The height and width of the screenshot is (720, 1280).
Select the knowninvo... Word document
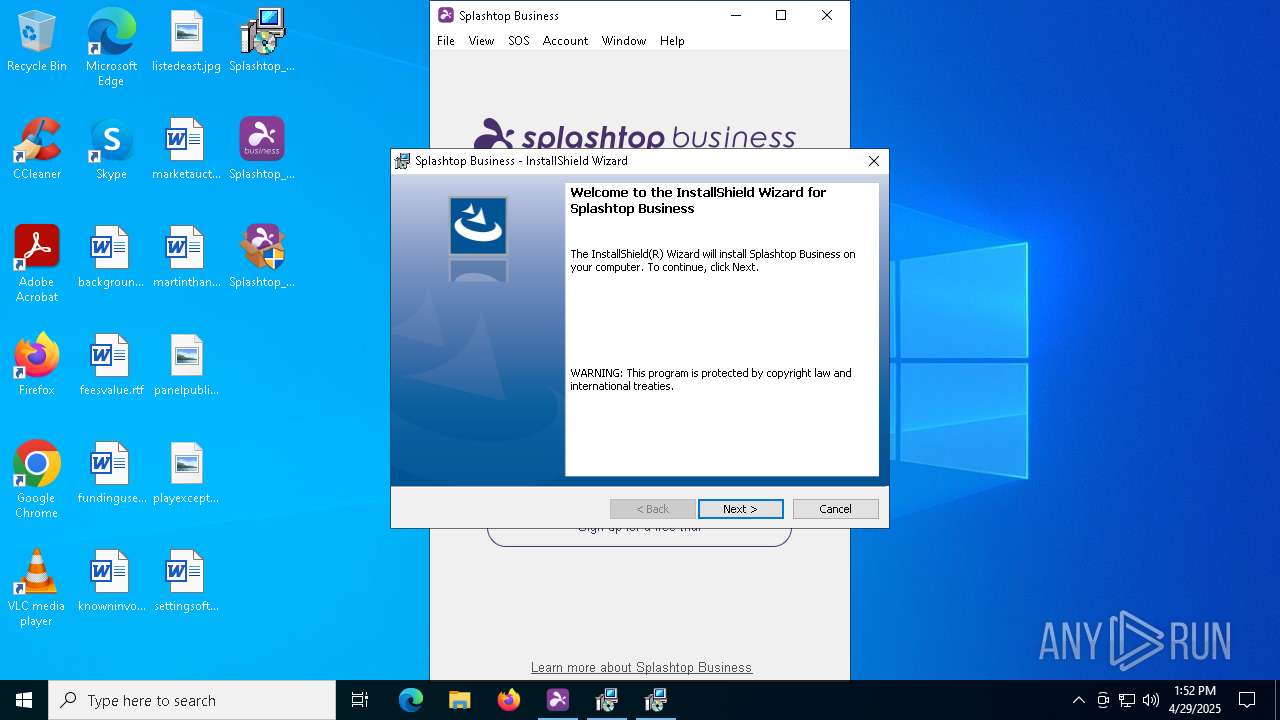(x=111, y=582)
